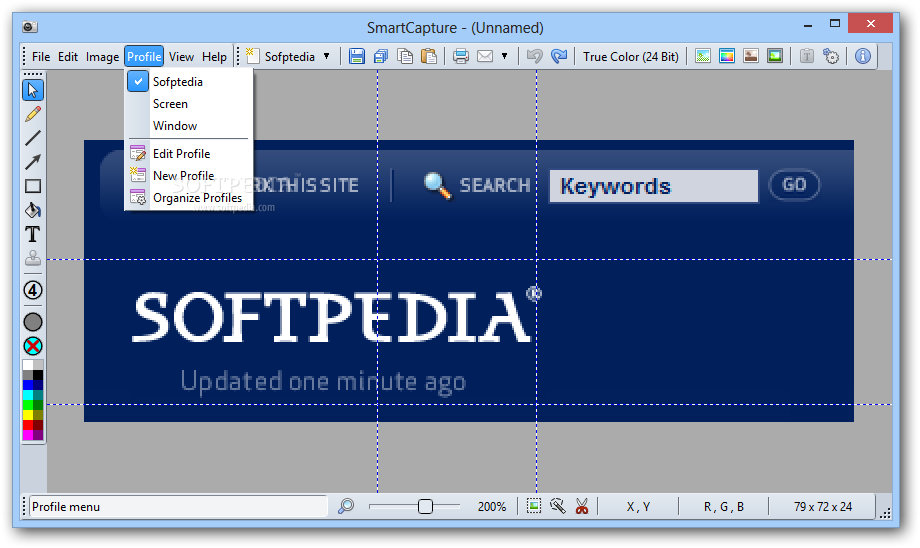Open the gear Settings icon

pos(831,56)
